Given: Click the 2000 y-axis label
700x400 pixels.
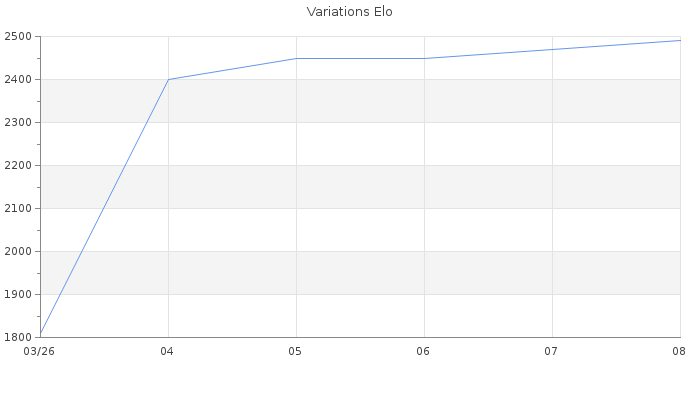Looking at the screenshot, I should 18,251.
